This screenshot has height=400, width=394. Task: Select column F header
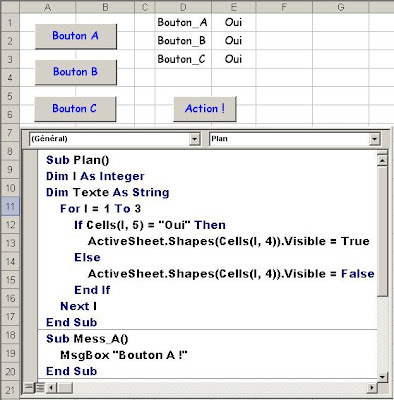point(284,7)
